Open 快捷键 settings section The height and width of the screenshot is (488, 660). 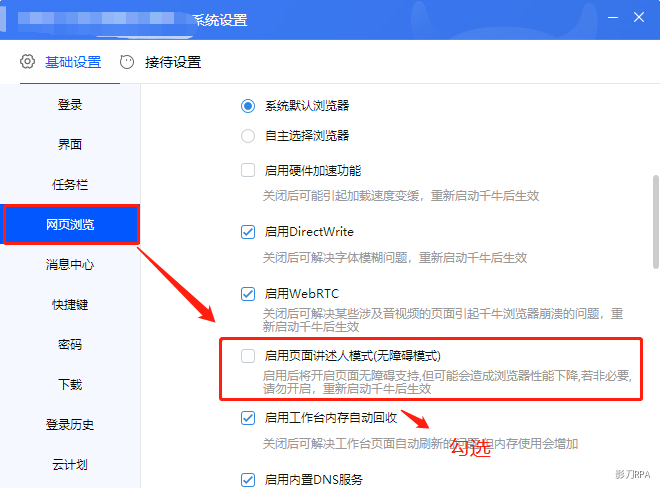point(70,304)
